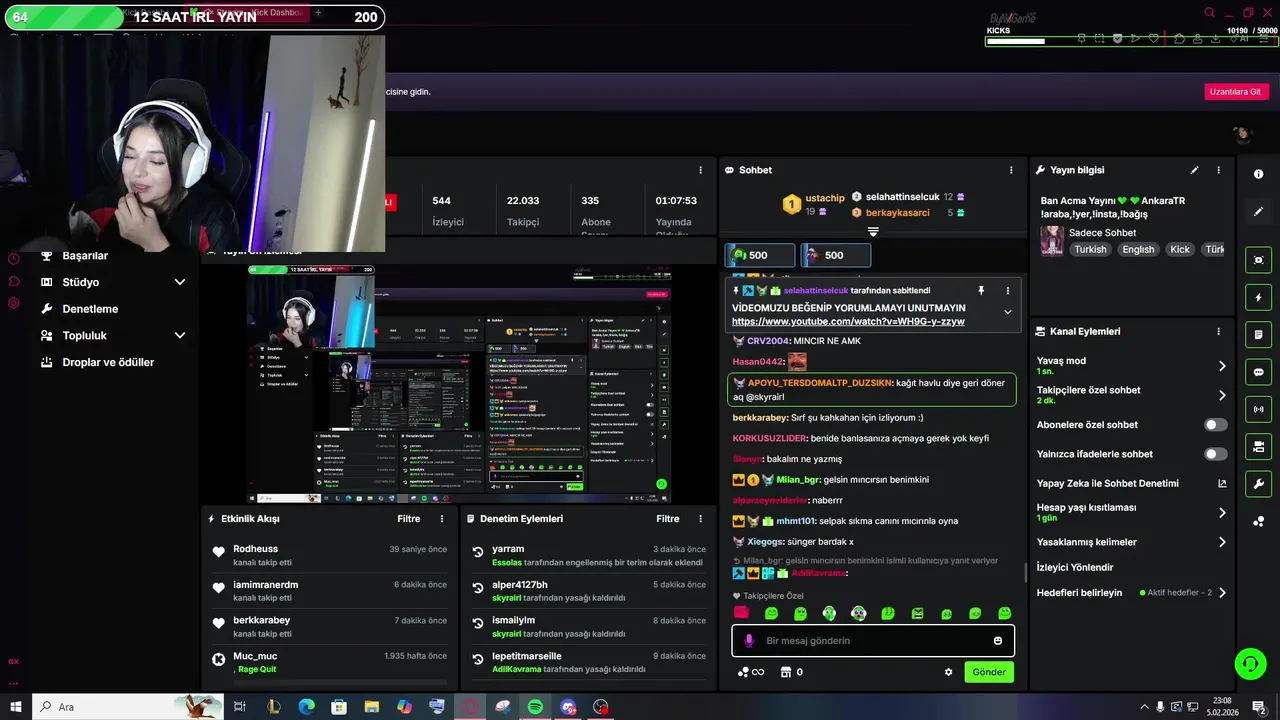Click the stream preview thumbnail

[x=459, y=385]
